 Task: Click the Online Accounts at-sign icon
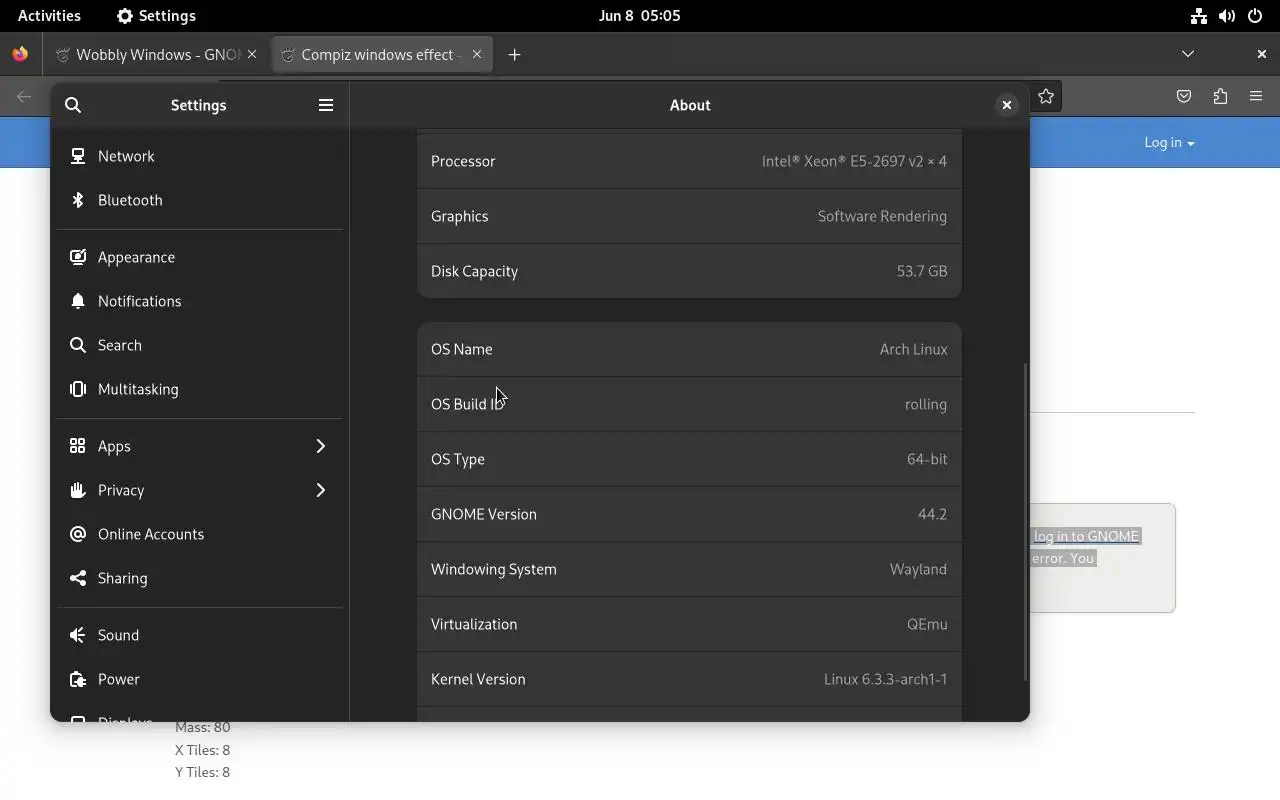click(78, 535)
